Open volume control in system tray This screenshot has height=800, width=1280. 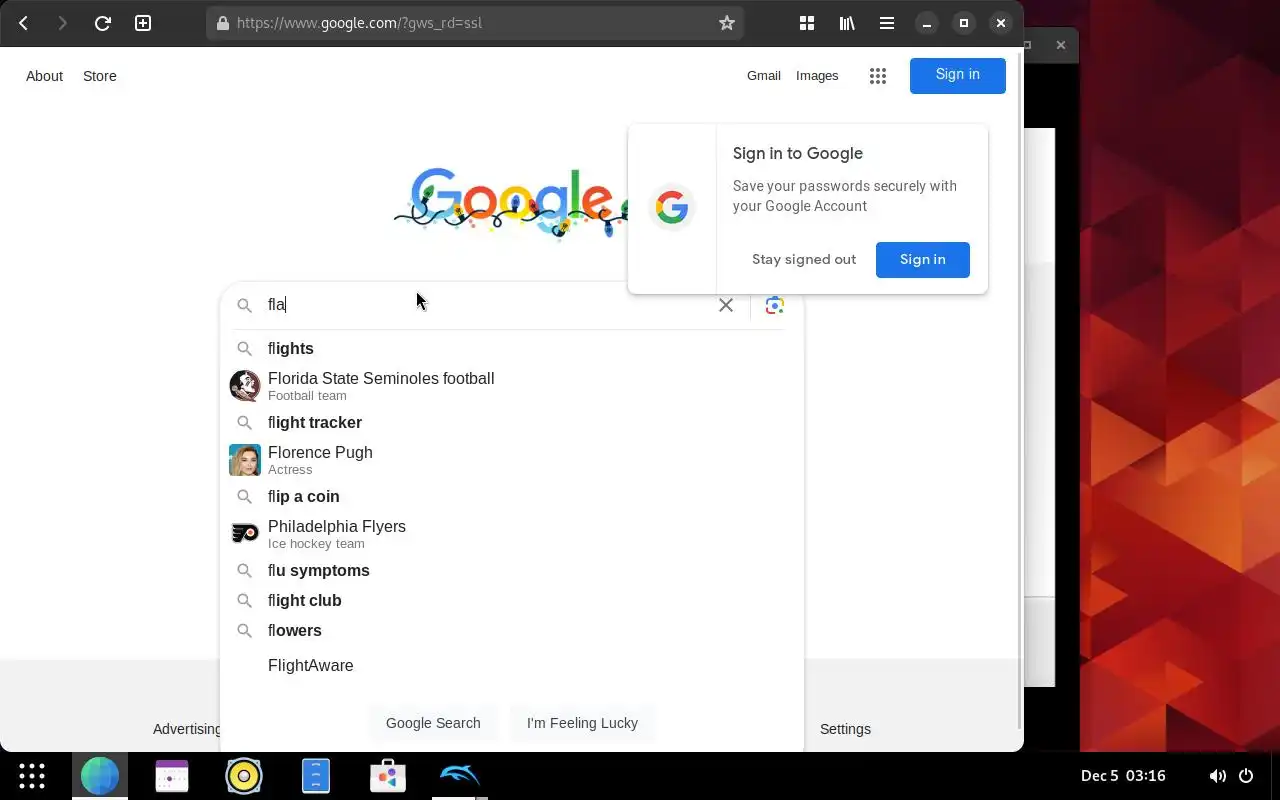click(x=1217, y=776)
